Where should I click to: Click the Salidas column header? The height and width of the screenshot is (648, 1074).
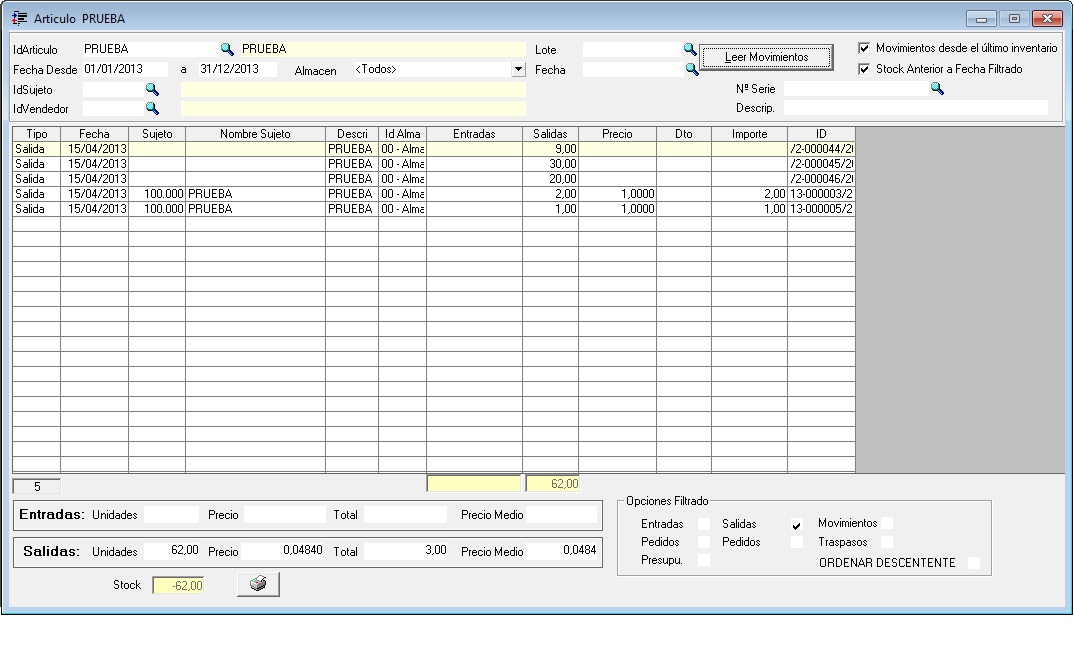[x=551, y=134]
